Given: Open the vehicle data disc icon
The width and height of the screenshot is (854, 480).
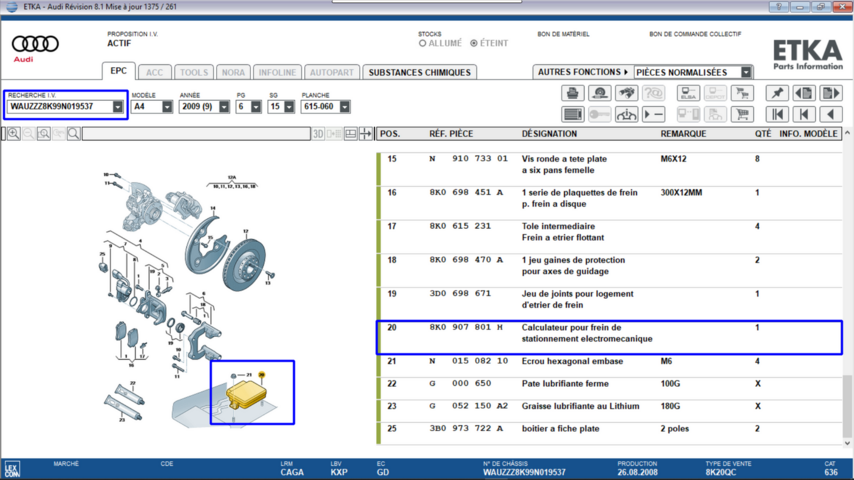Looking at the screenshot, I should 600,93.
